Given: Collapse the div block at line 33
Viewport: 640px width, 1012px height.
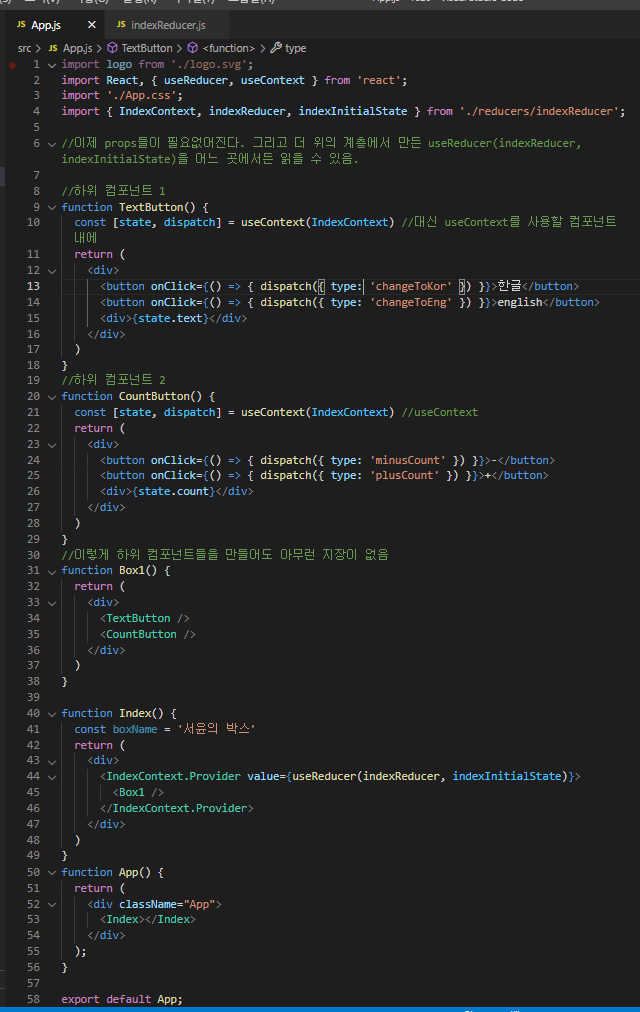Looking at the screenshot, I should pyautogui.click(x=52, y=602).
